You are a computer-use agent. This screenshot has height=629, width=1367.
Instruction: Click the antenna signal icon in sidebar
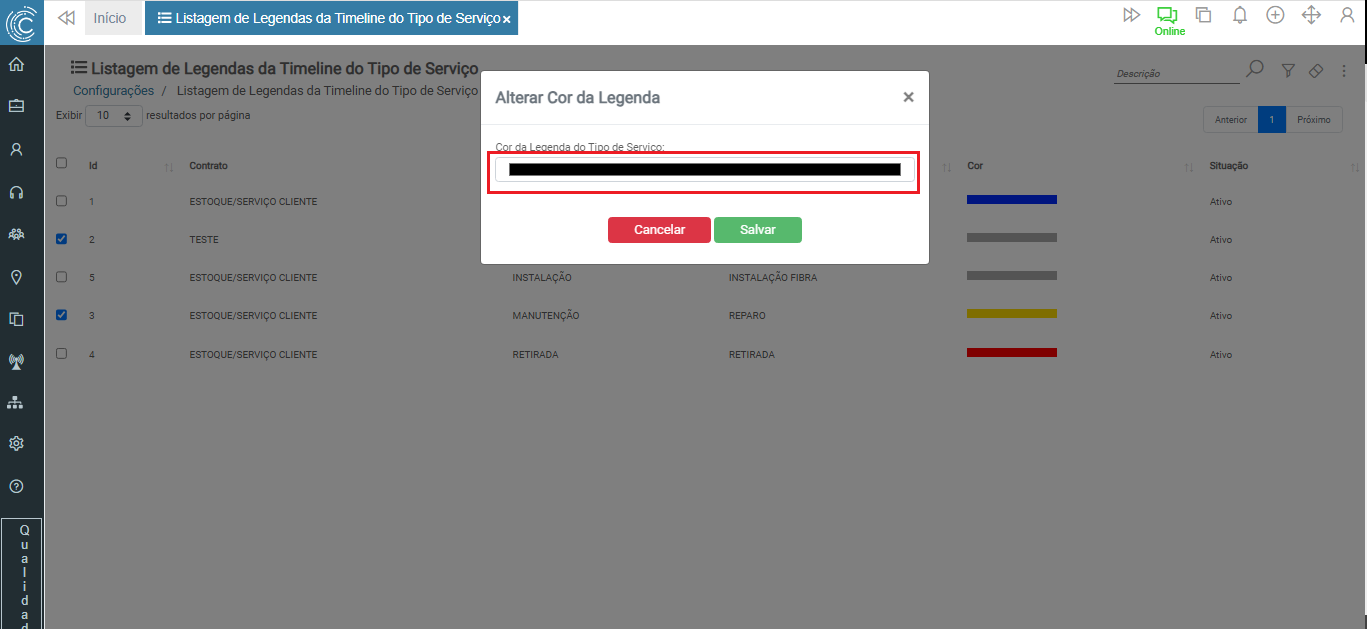[x=16, y=361]
